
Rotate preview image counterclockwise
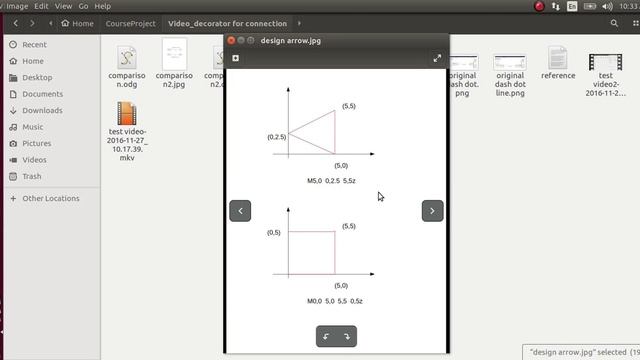326,336
